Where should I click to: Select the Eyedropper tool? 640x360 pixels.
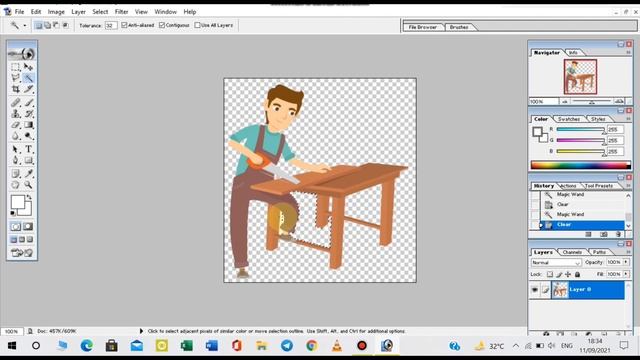[28, 174]
